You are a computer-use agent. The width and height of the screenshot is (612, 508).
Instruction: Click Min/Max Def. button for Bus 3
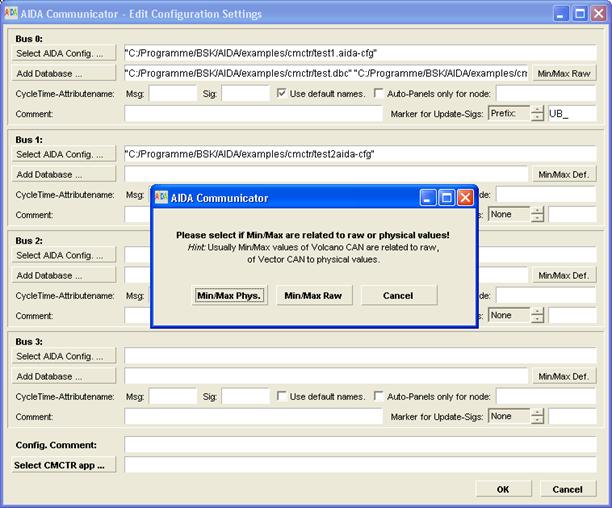pyautogui.click(x=564, y=377)
